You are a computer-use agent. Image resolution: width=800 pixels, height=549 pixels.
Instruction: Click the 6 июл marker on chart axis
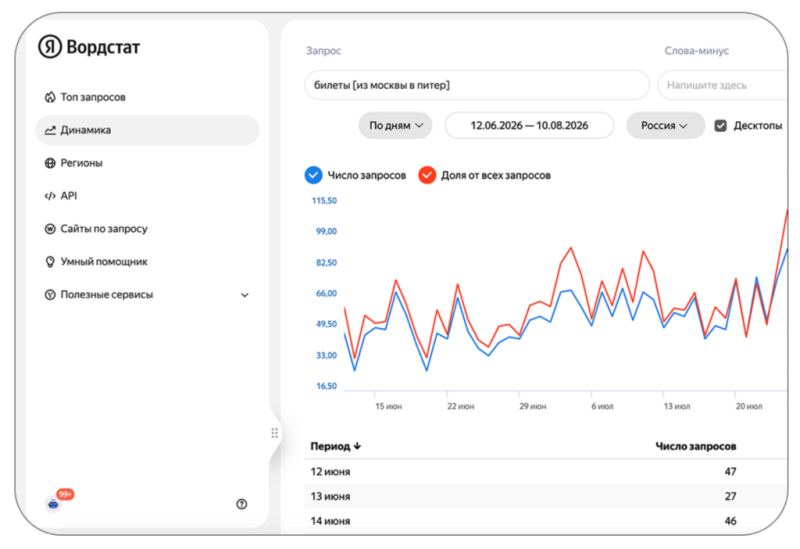point(603,406)
